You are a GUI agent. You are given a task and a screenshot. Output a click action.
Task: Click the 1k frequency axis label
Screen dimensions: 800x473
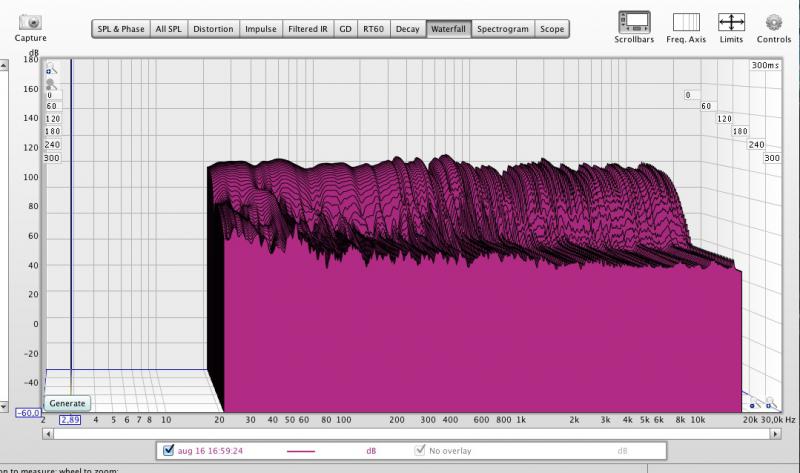tap(521, 420)
